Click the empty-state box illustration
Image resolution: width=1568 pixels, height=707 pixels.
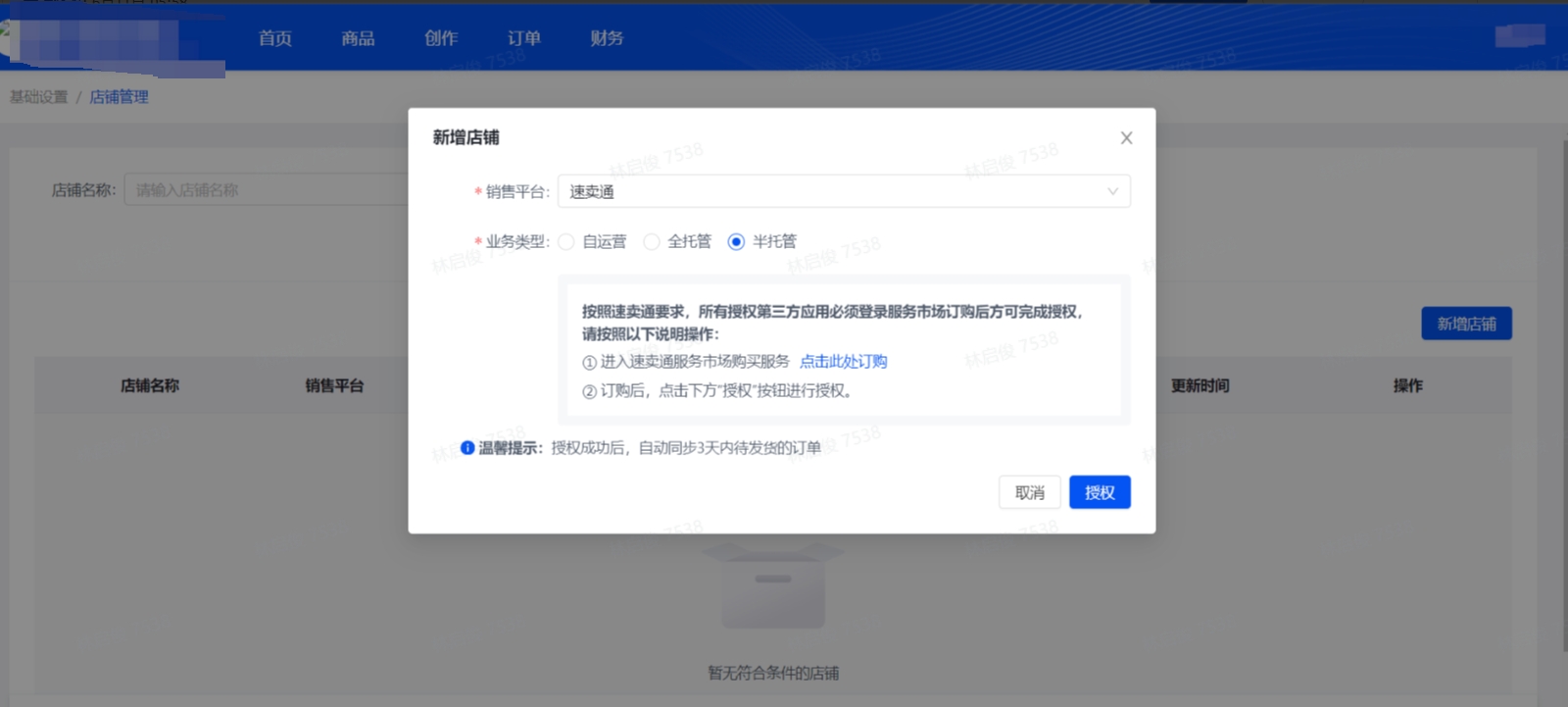point(773,584)
